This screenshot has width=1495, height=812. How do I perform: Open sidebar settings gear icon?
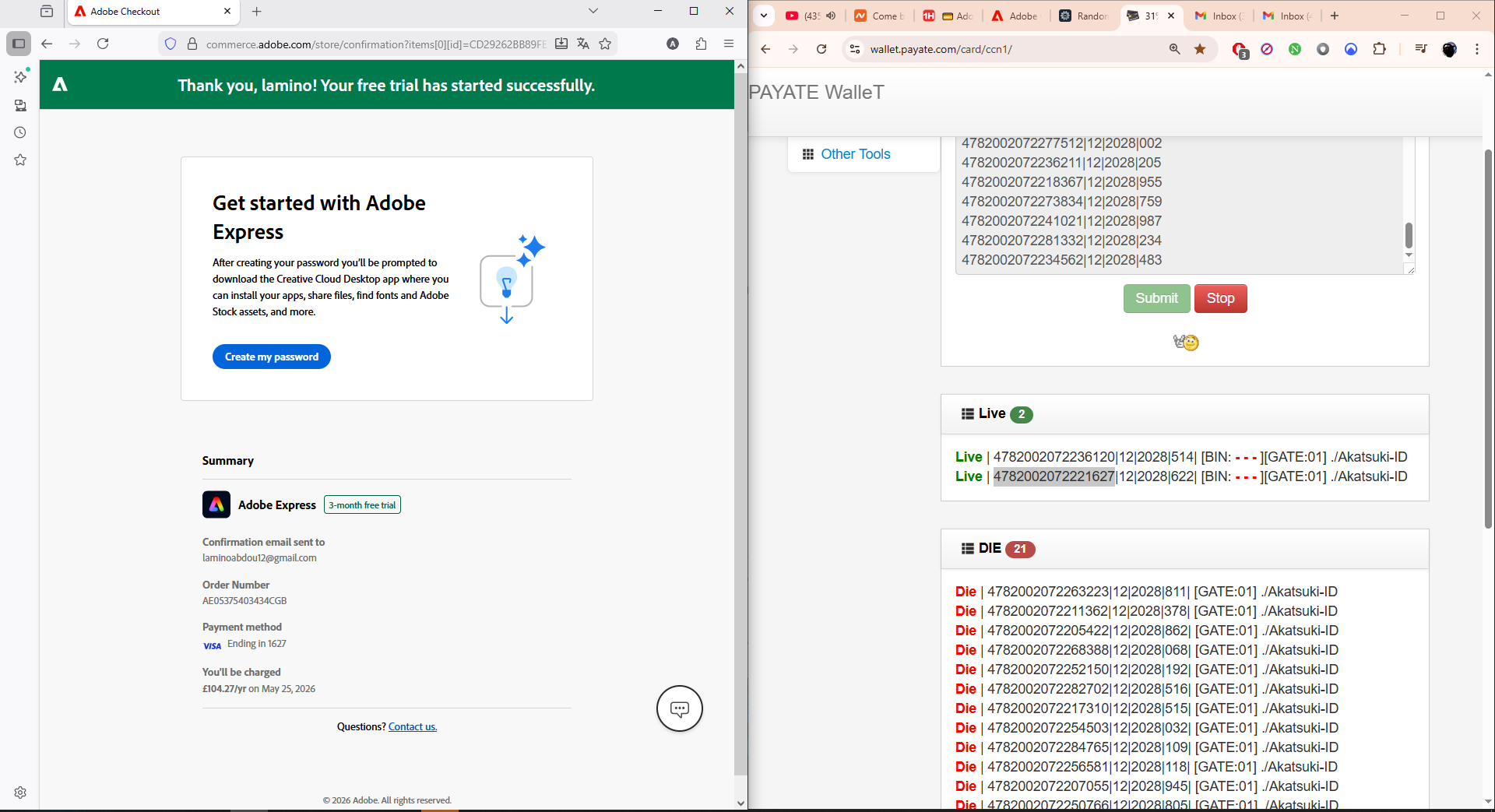(x=20, y=793)
